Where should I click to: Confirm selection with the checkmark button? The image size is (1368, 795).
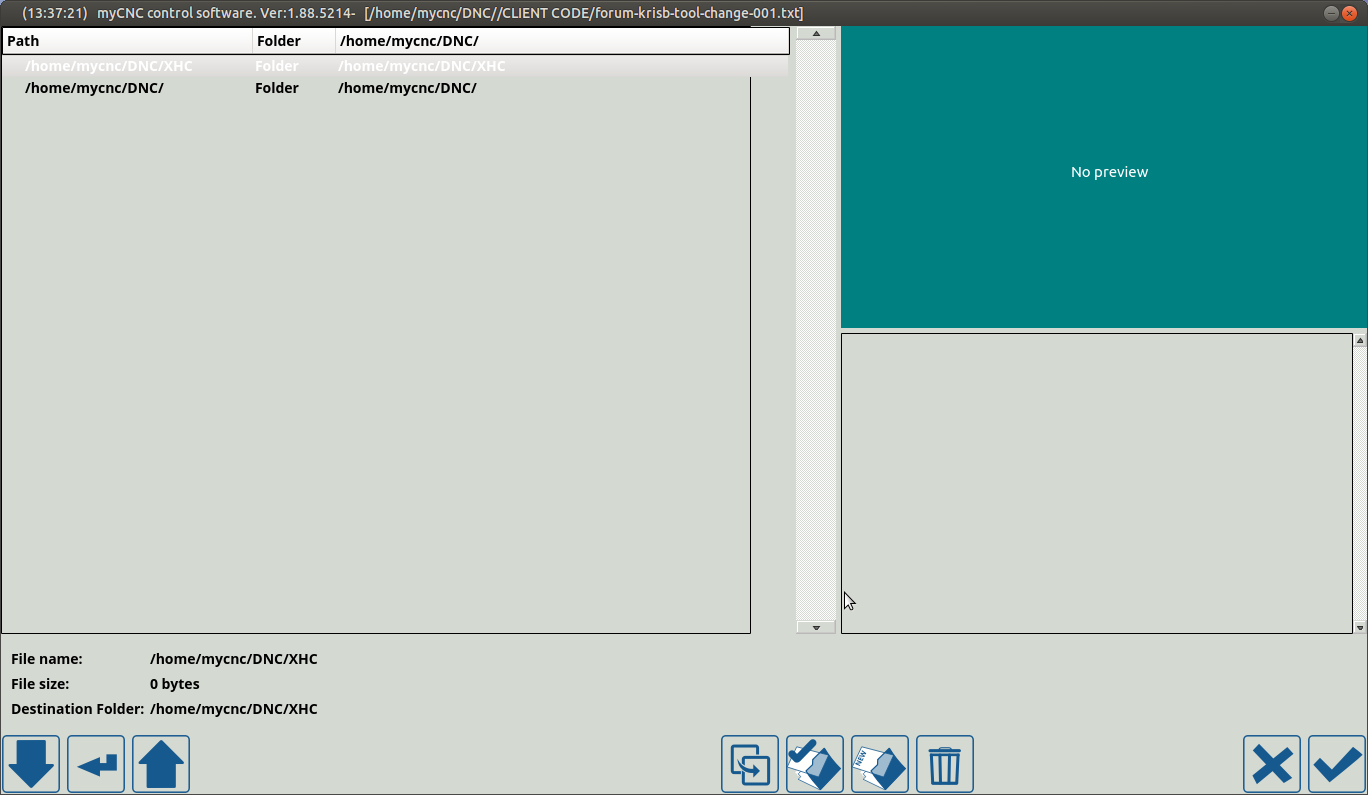pyautogui.click(x=1337, y=764)
